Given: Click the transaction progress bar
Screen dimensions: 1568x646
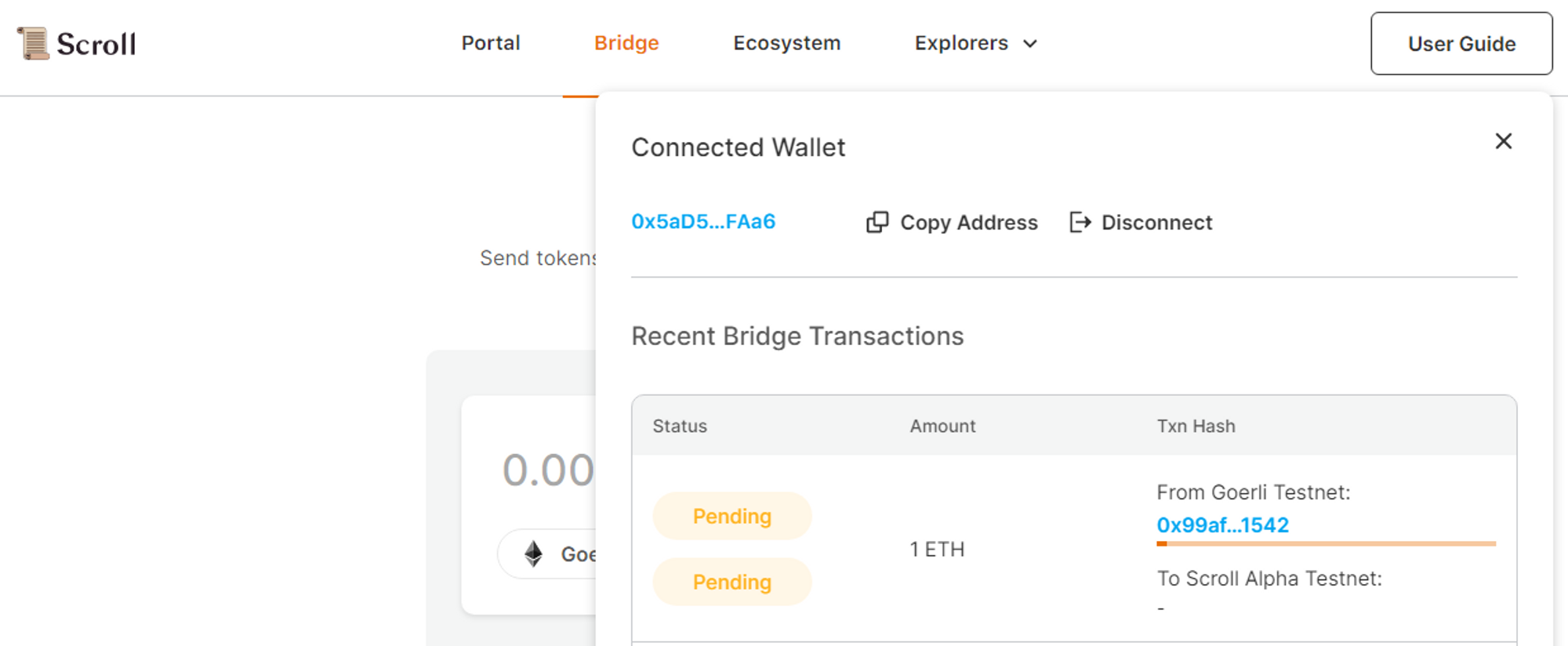Looking at the screenshot, I should tap(1326, 543).
